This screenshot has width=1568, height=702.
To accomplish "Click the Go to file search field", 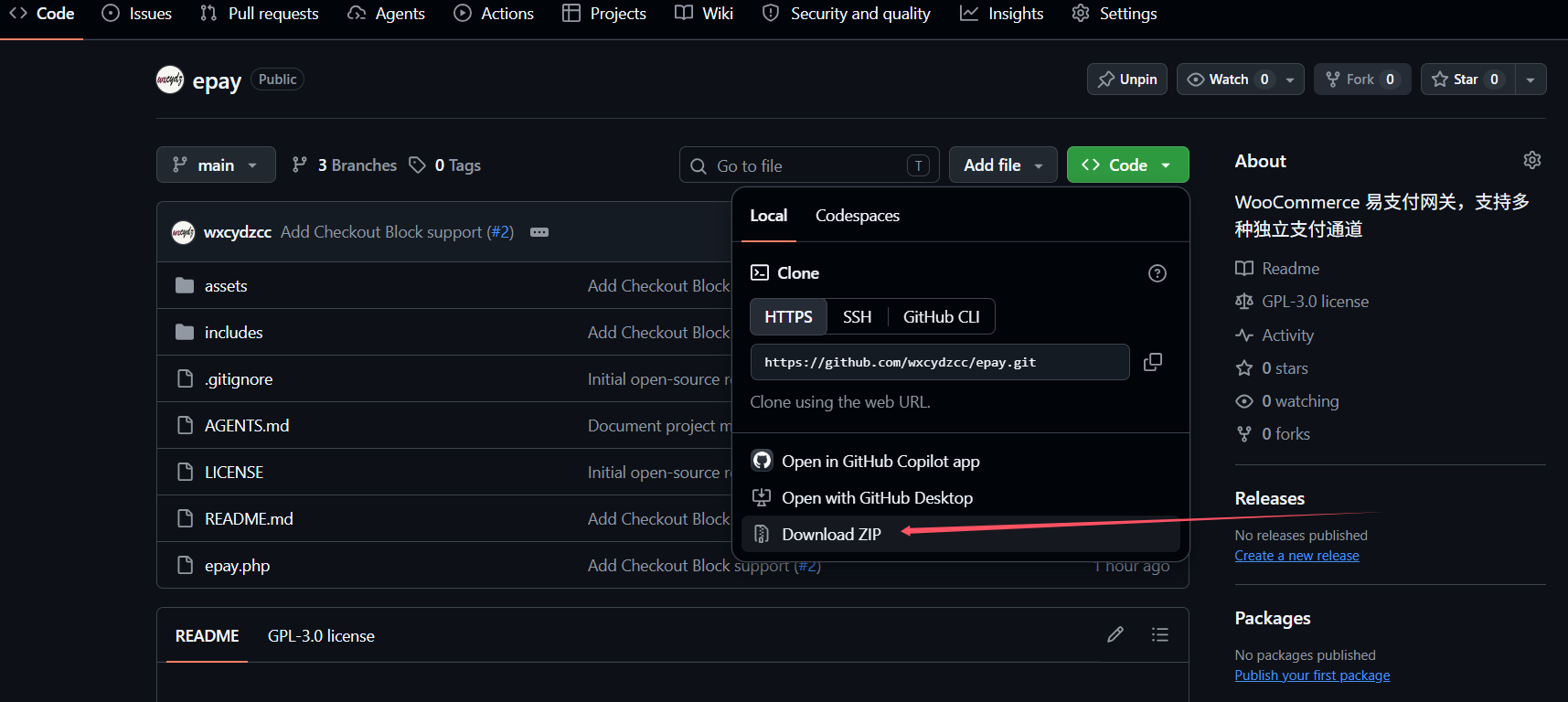I will (x=809, y=165).
